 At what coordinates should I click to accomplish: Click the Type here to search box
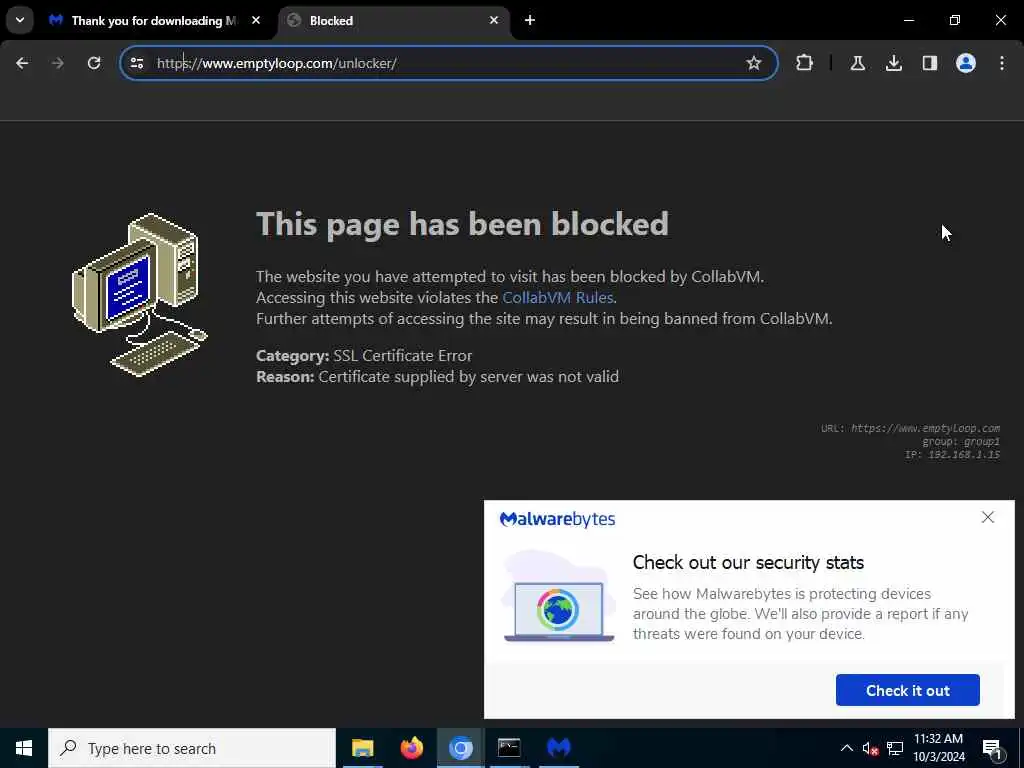pos(192,748)
